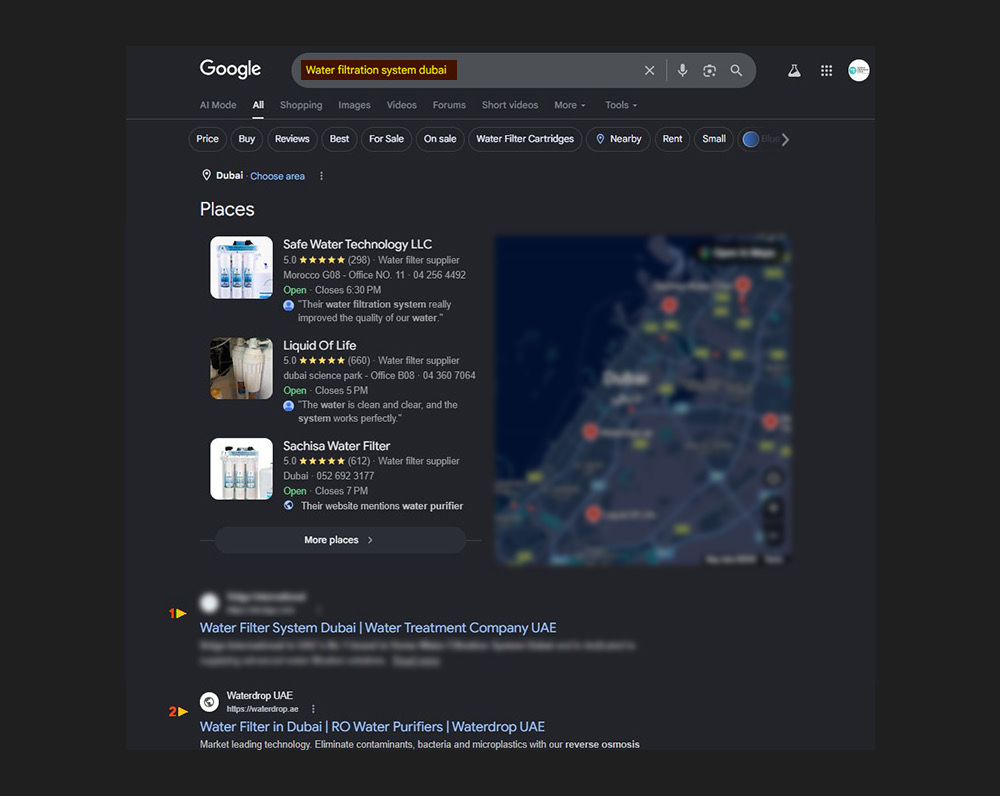
Task: Apply the Small filter chip
Action: [714, 139]
